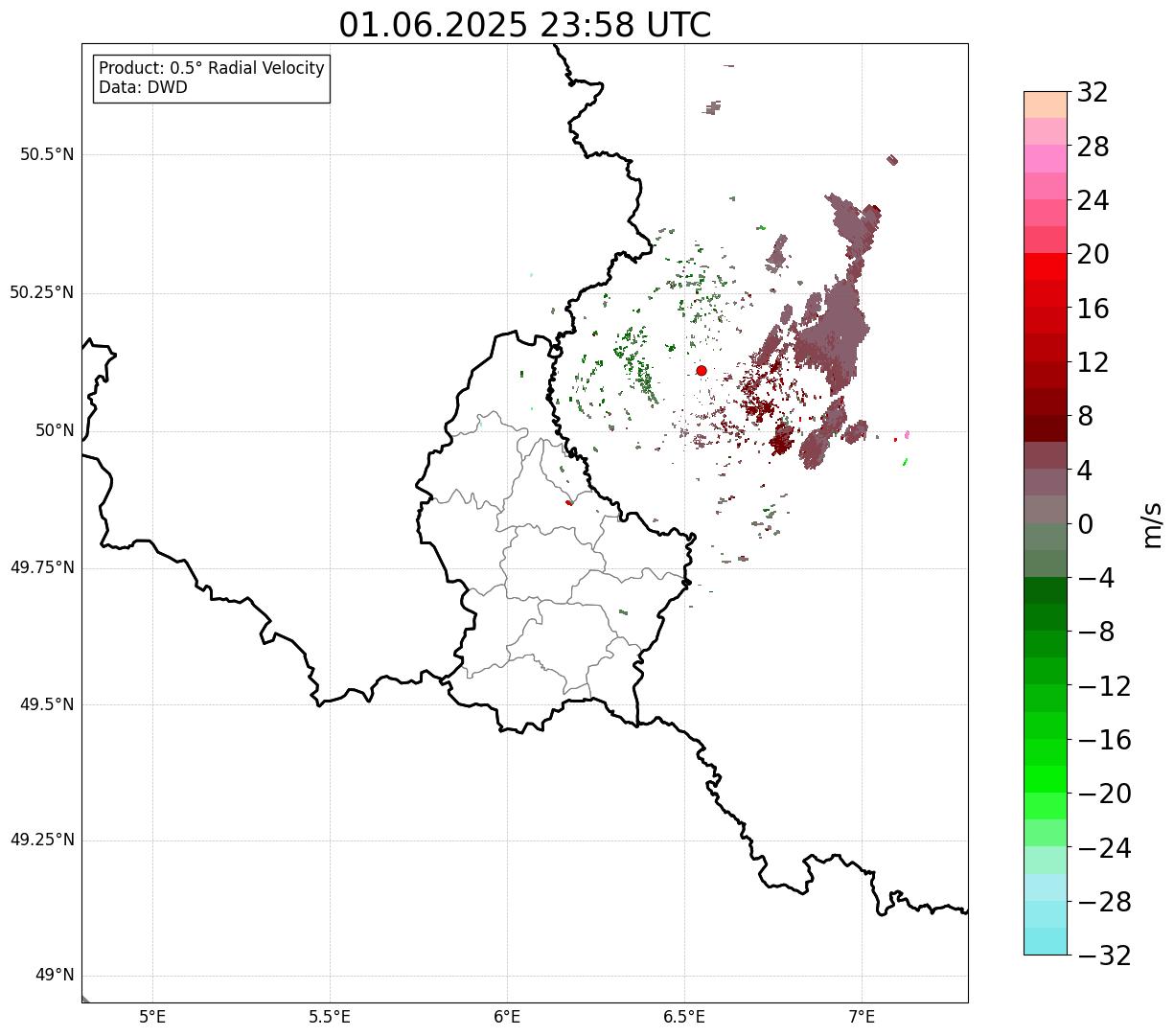
Task: Click the latitude label '50.5°N'
Action: coord(47,154)
